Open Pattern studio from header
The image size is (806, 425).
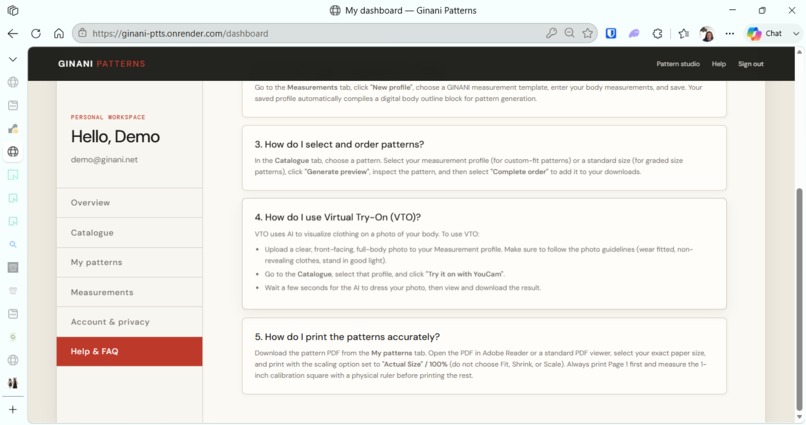(677, 64)
